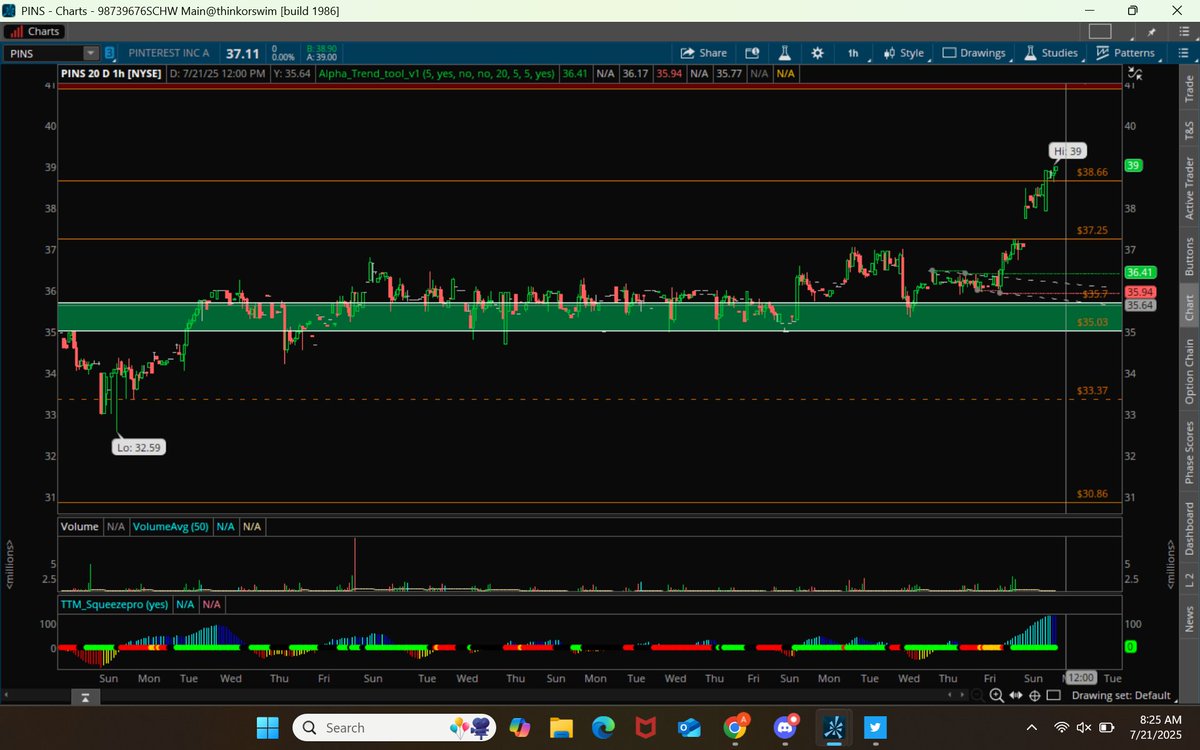Open the Drawing set: Default selector

1121,695
